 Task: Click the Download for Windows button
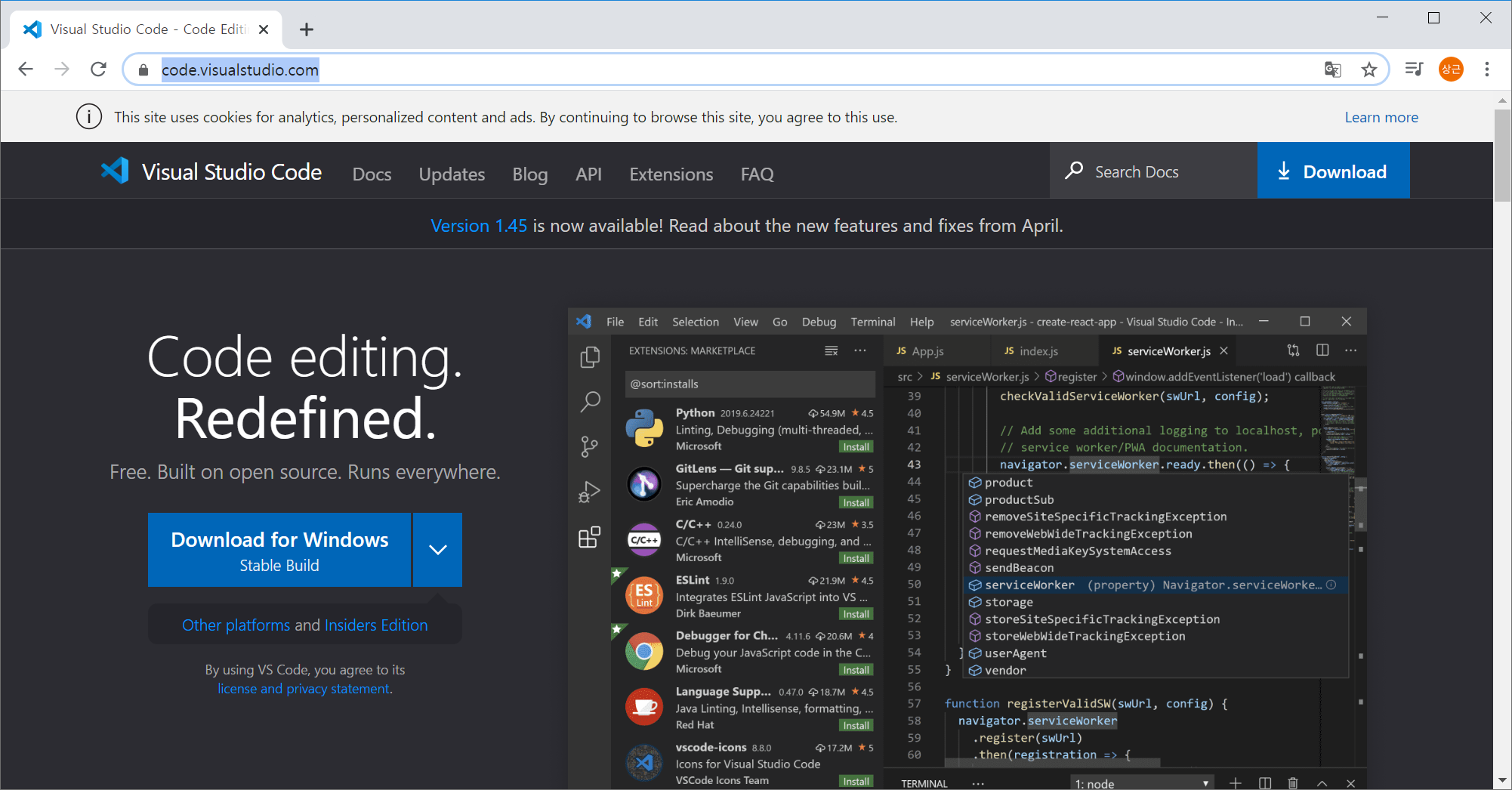[x=279, y=550]
